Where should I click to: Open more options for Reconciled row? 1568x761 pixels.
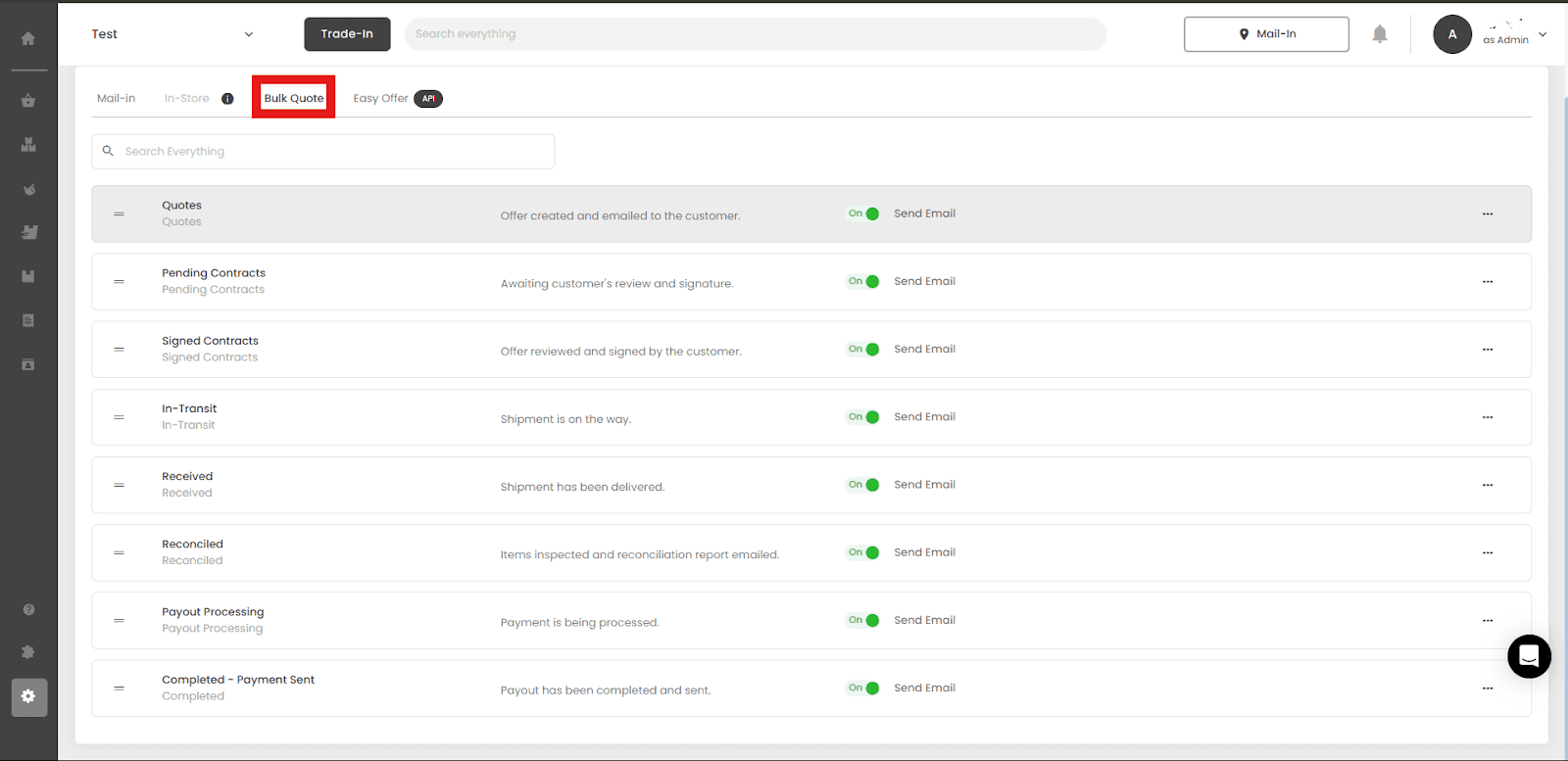click(1488, 552)
